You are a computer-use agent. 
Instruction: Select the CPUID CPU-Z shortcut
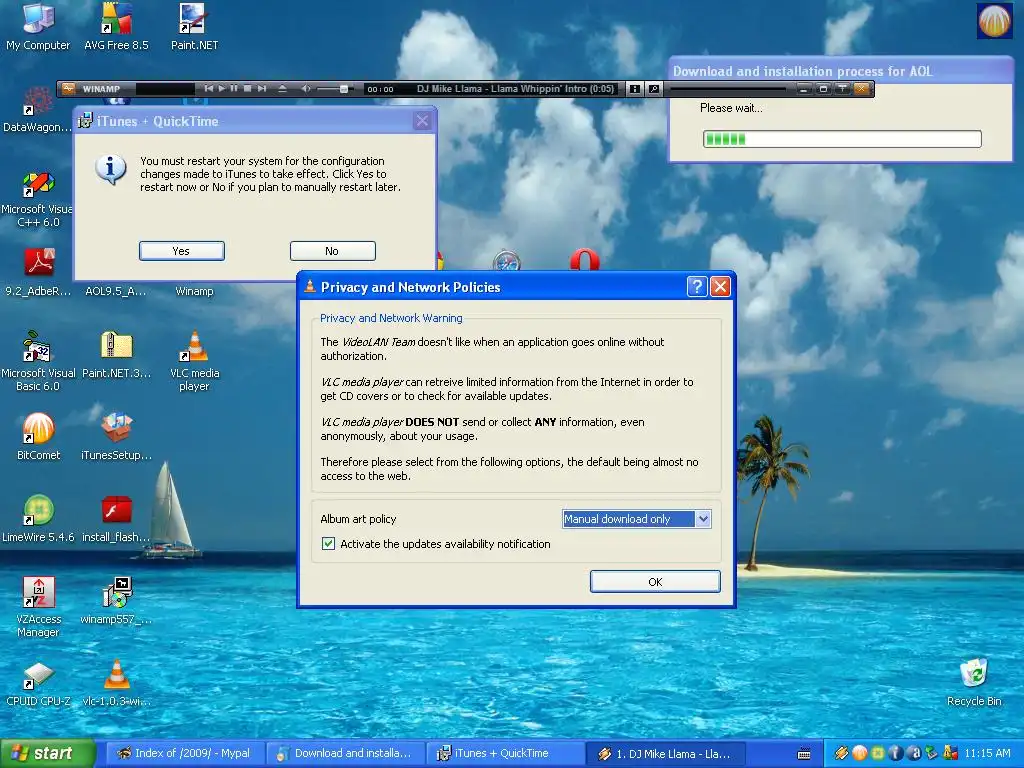pyautogui.click(x=38, y=683)
